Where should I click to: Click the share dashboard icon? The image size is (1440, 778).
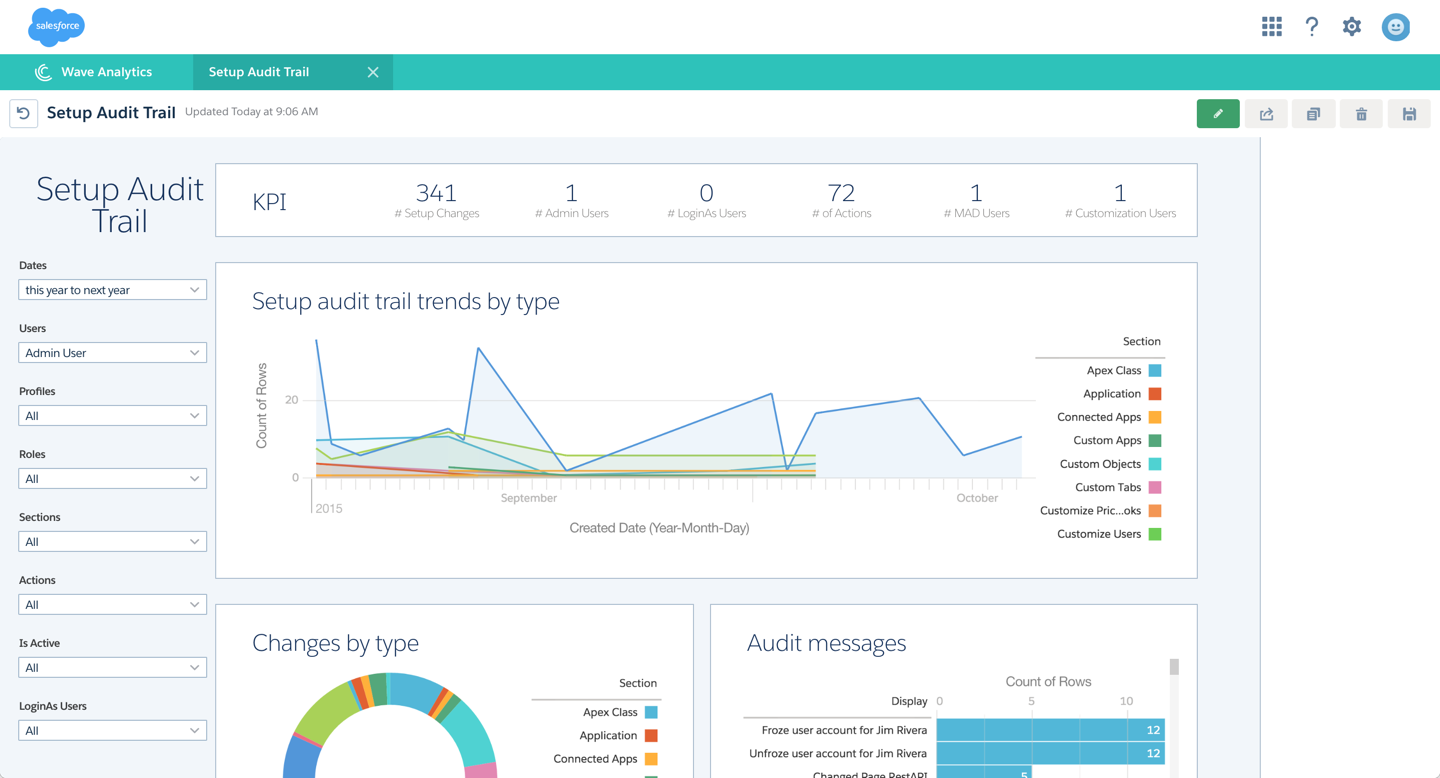(1265, 113)
